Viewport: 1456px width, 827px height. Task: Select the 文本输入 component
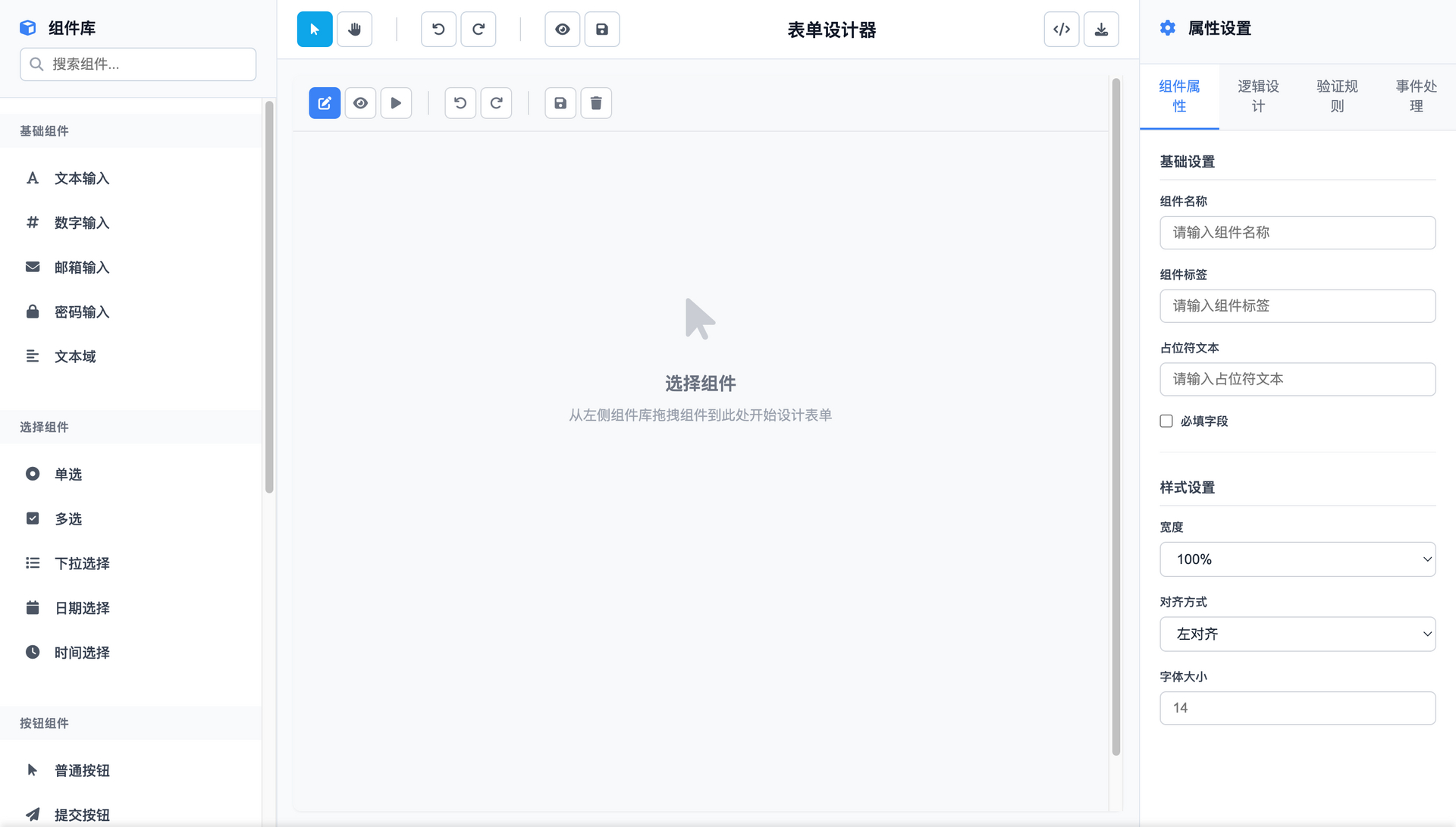click(82, 178)
